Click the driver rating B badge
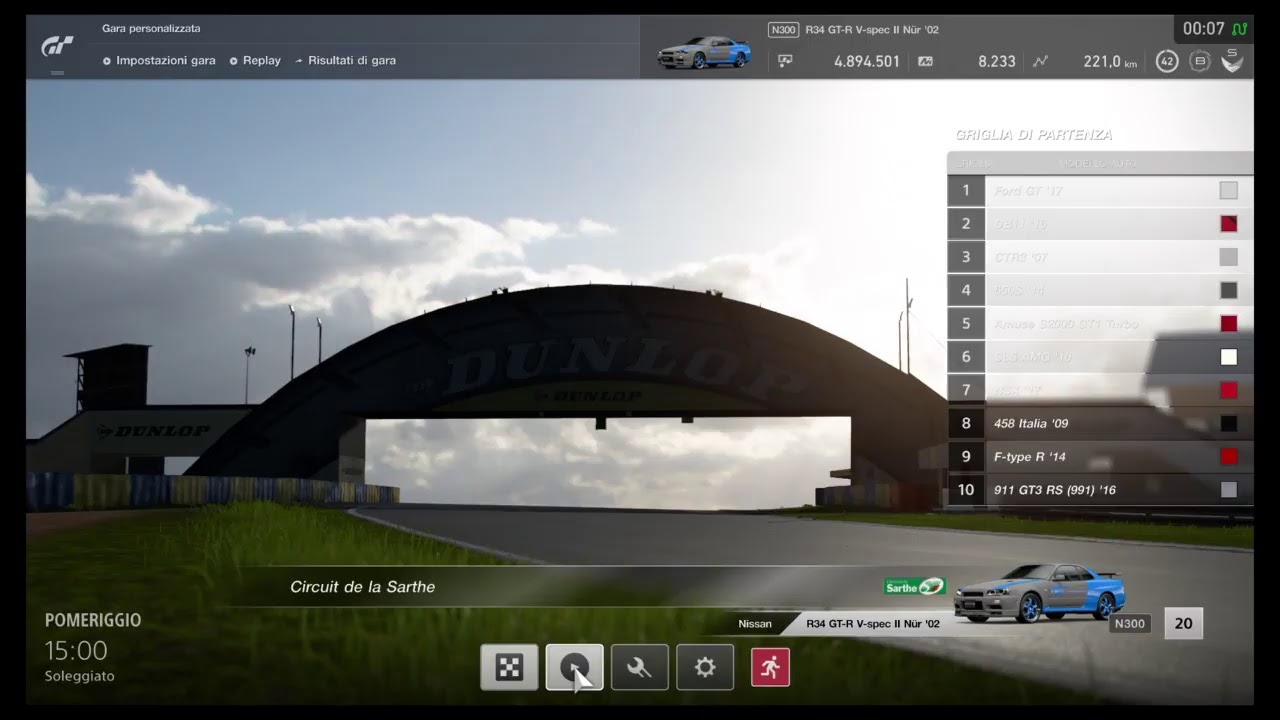 pos(1200,61)
